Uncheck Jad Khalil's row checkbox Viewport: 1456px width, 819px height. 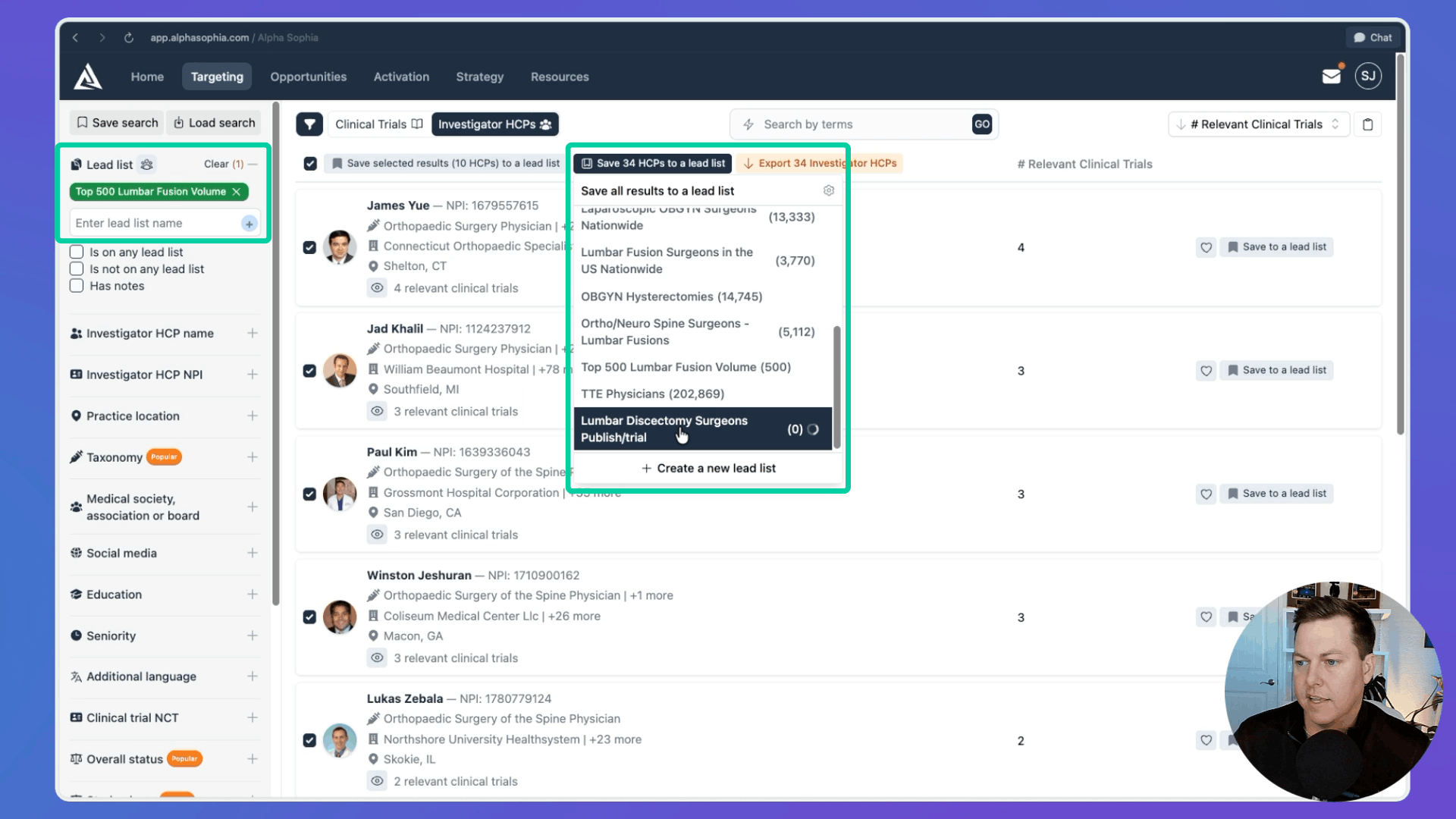(x=309, y=371)
